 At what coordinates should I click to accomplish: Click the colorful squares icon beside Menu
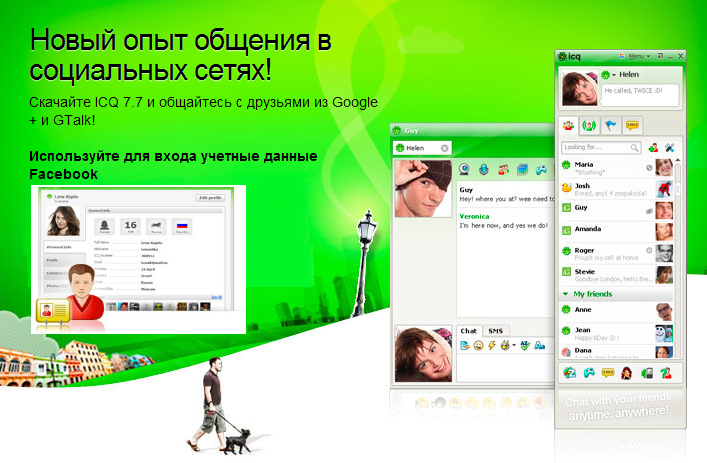tap(622, 56)
